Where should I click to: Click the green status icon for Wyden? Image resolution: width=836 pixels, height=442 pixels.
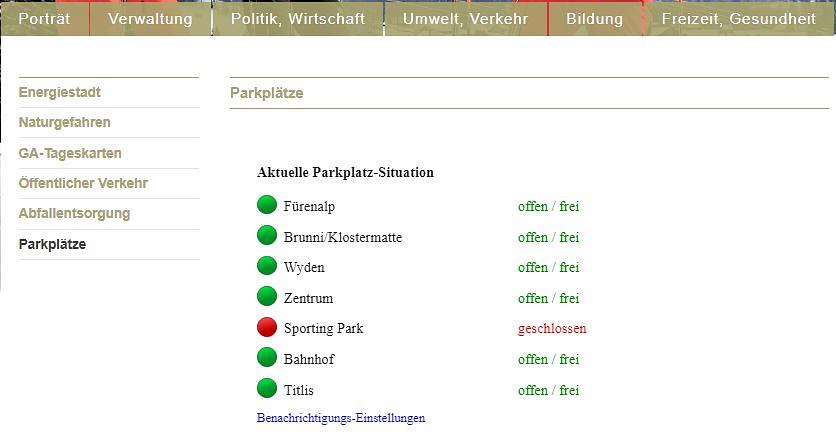click(267, 267)
